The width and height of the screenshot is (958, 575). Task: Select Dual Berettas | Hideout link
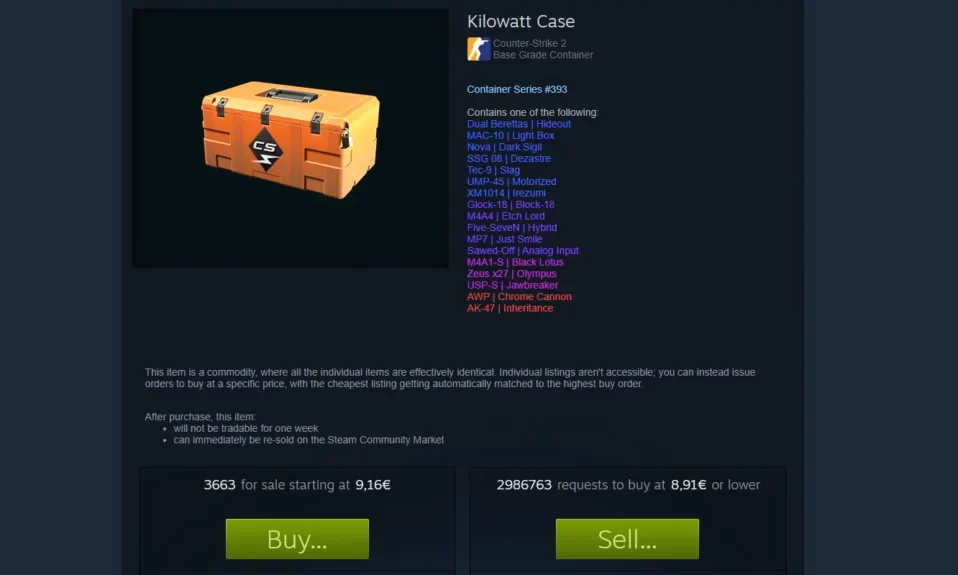519,124
